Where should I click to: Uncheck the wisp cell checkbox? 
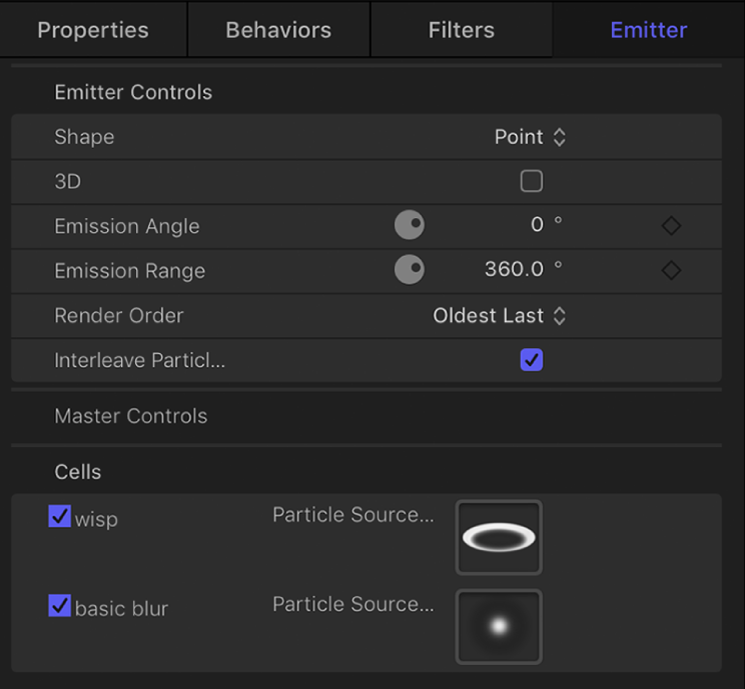60,517
